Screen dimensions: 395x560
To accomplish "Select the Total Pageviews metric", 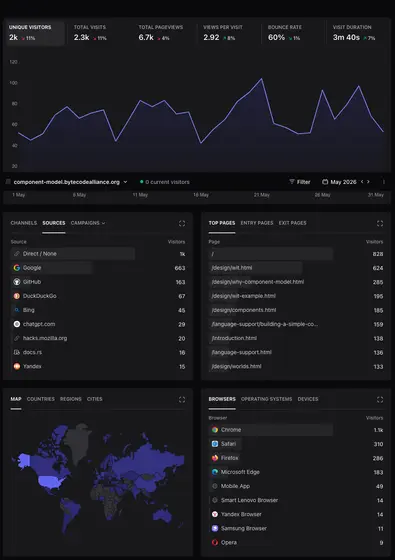I will pos(164,33).
